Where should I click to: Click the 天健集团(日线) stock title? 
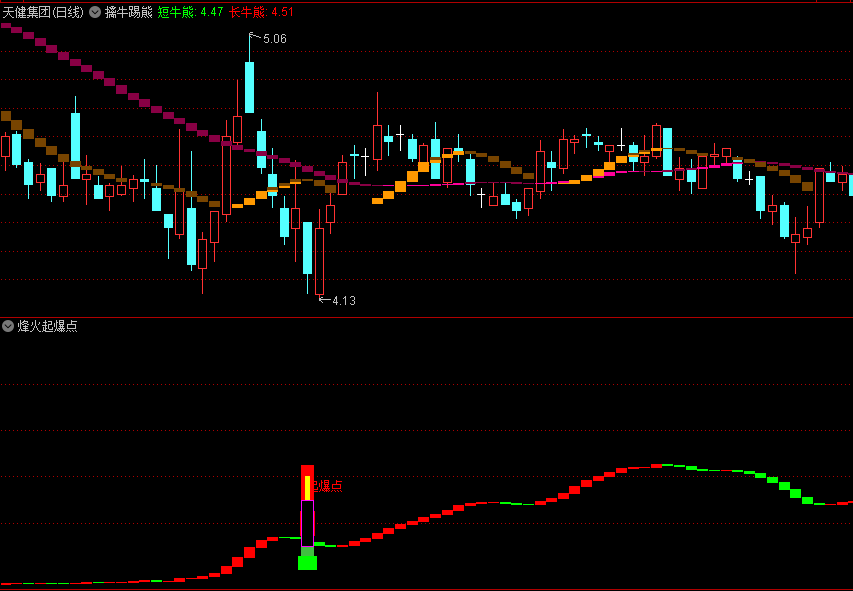pyautogui.click(x=43, y=12)
